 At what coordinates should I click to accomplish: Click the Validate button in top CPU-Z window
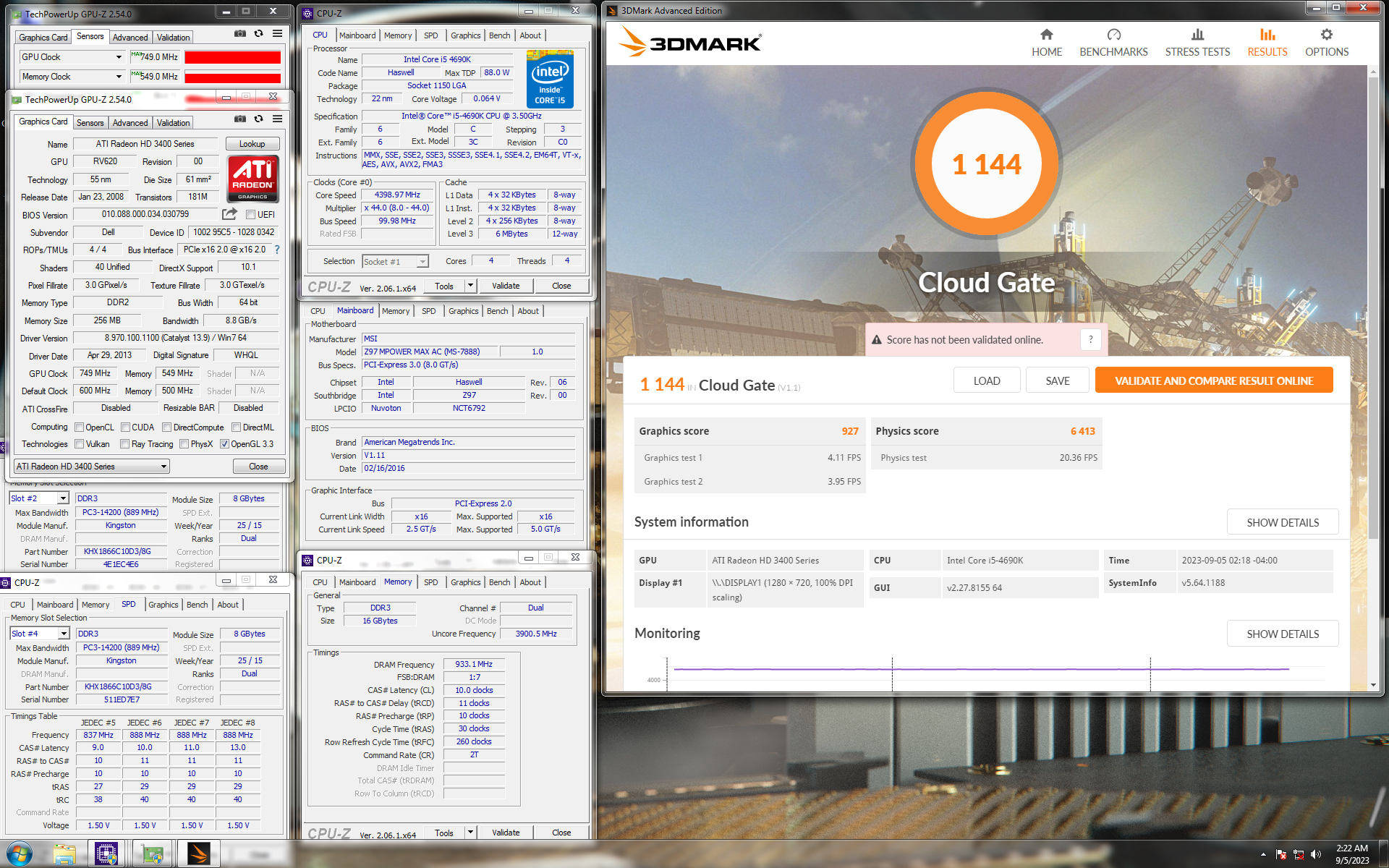pos(506,286)
